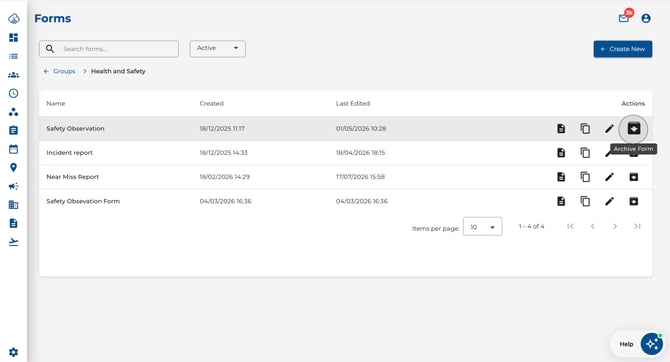The height and width of the screenshot is (362, 670).
Task: Click the Last Edited column header
Action: tap(353, 103)
